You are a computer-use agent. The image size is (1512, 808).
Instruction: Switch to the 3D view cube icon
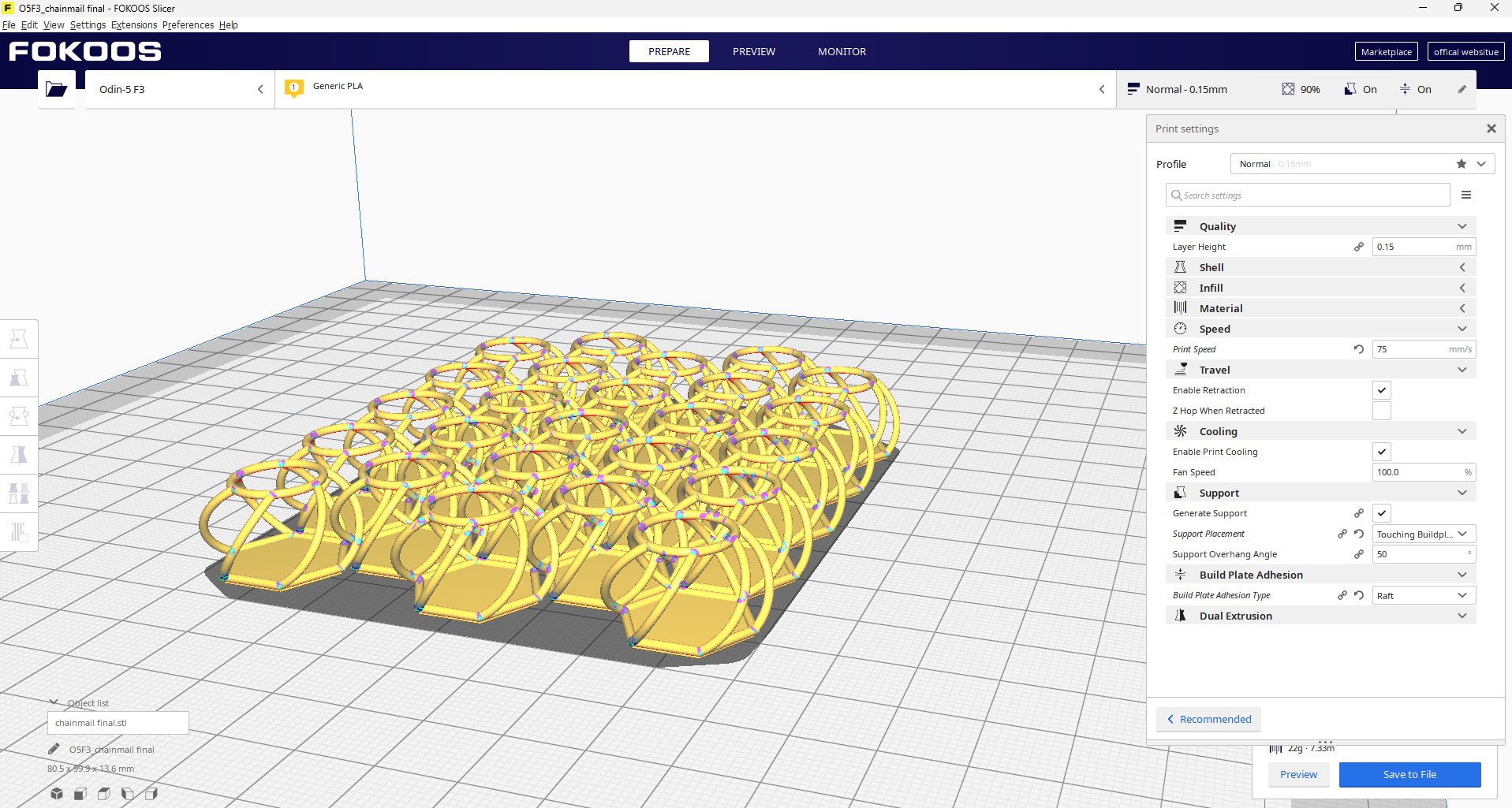[57, 794]
